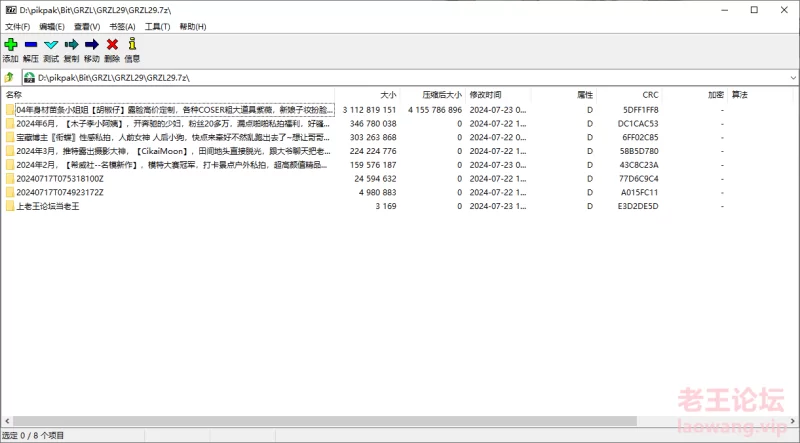Sort by the 大小 column header
Image resolution: width=800 pixels, height=443 pixels.
coord(367,95)
